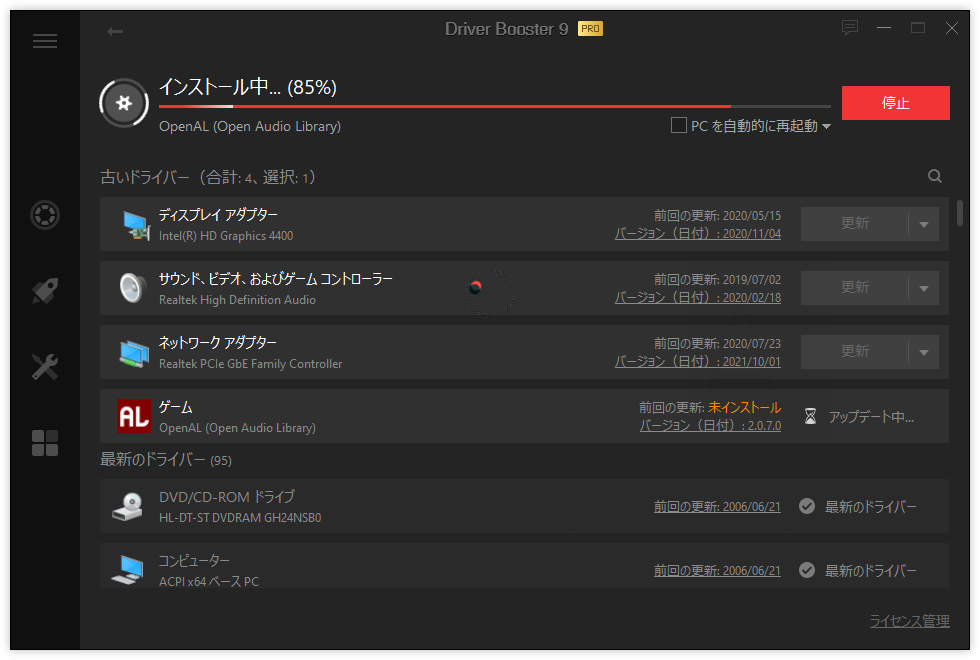The width and height of the screenshot is (980, 660).
Task: Click the search magnifier icon
Action: click(x=934, y=176)
